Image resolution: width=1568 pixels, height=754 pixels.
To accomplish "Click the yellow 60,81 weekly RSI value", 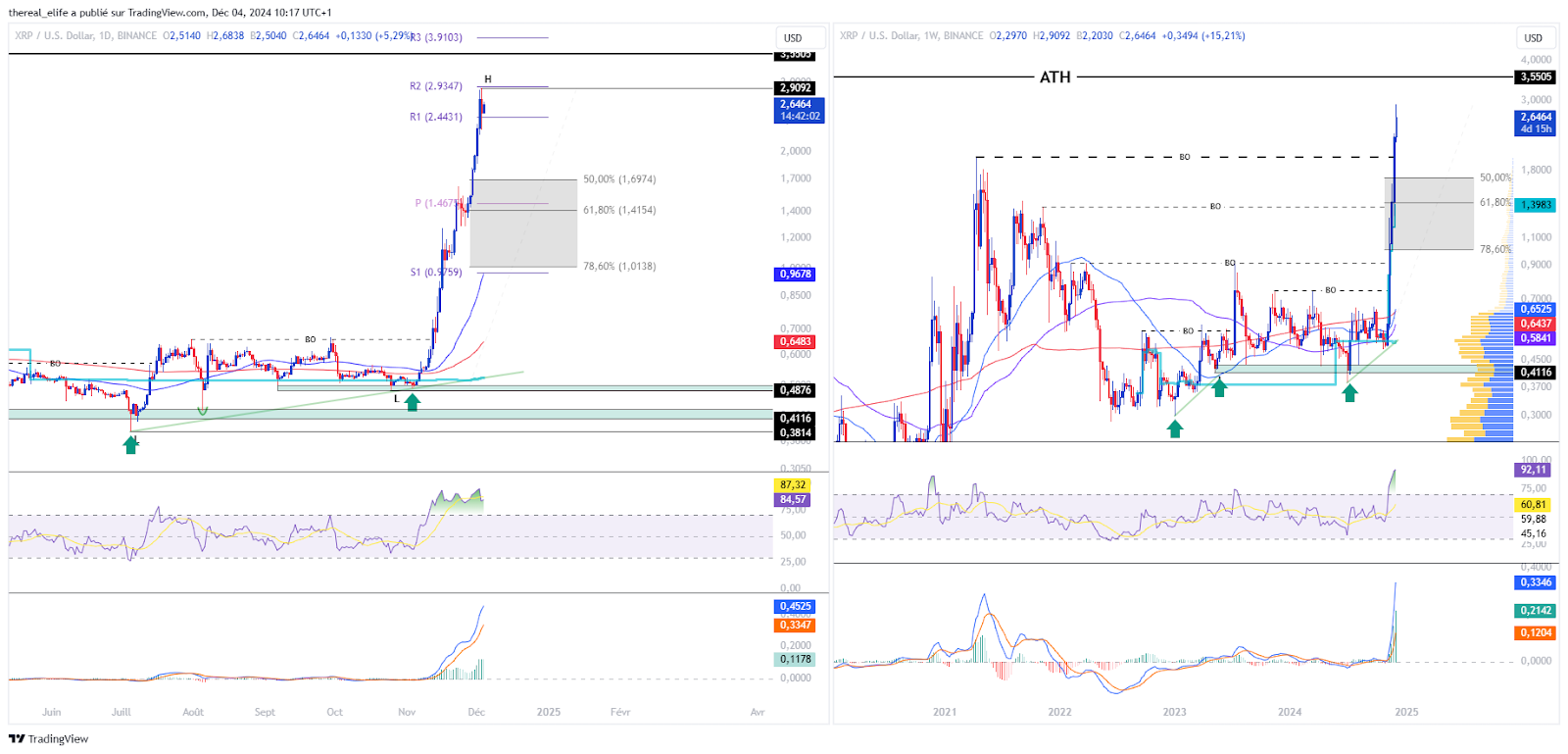I will 1534,505.
